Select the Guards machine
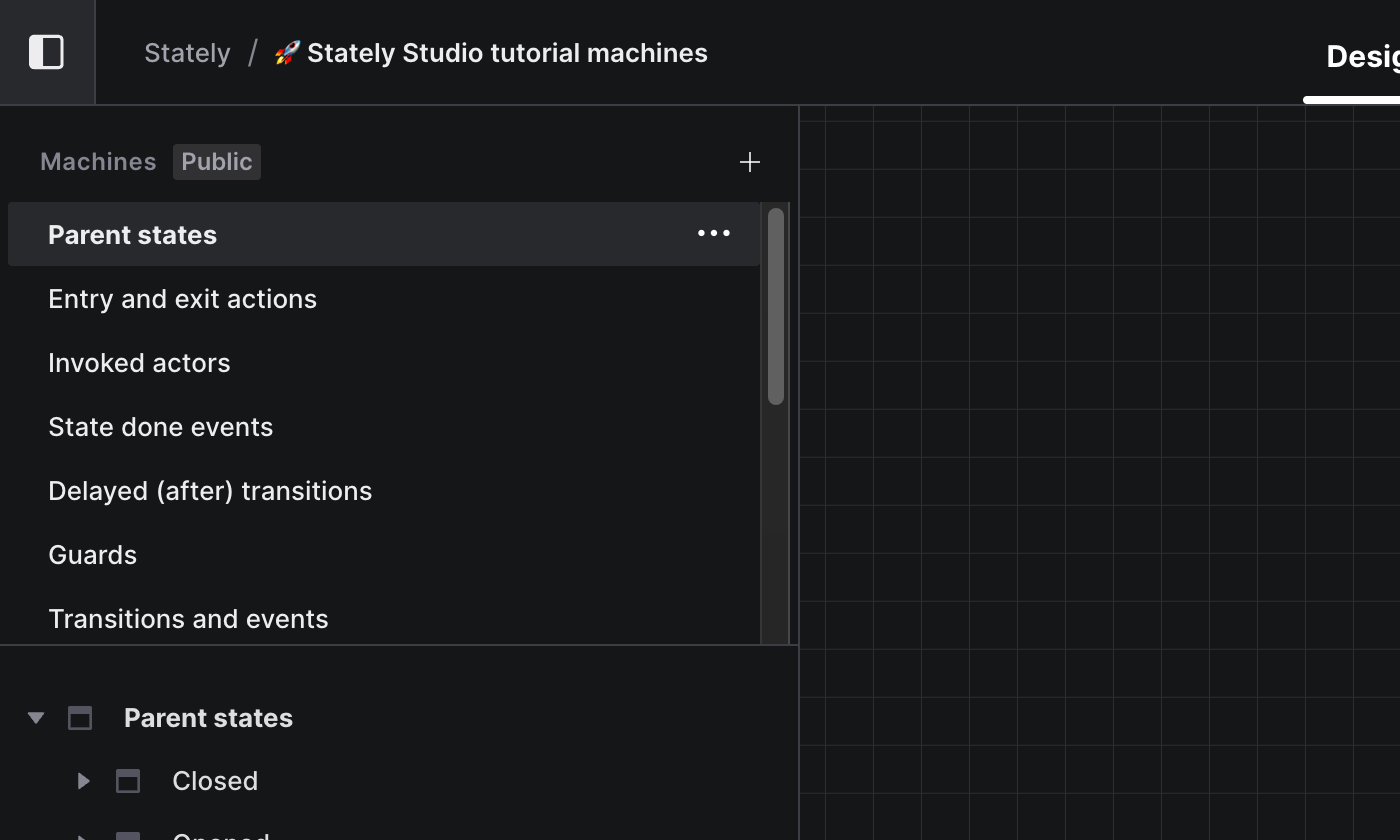The width and height of the screenshot is (1400, 840). 92,555
